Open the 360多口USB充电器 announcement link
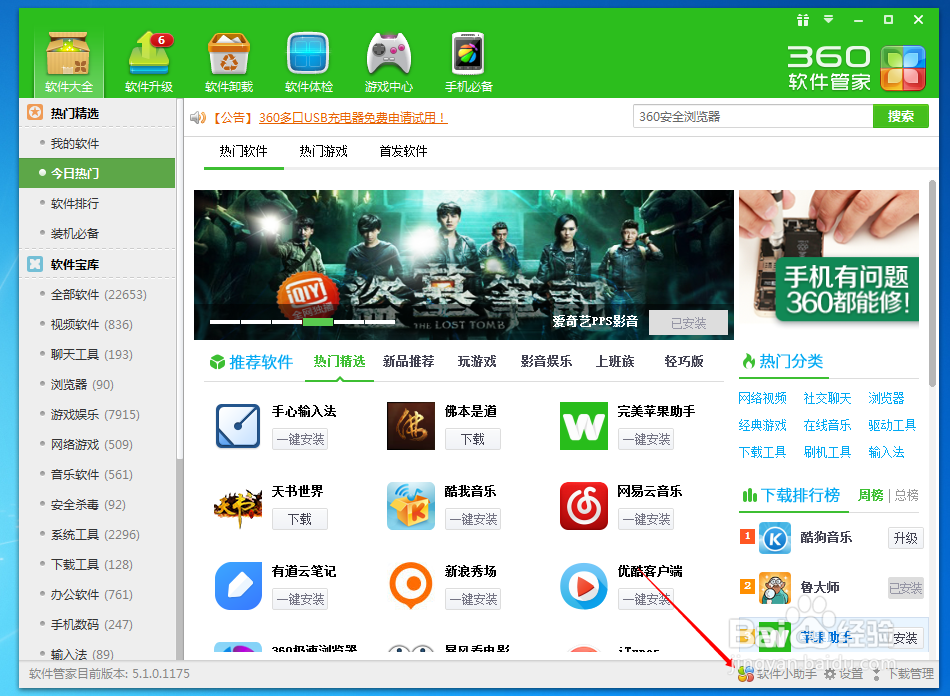Viewport: 950px width, 696px height. tap(353, 118)
